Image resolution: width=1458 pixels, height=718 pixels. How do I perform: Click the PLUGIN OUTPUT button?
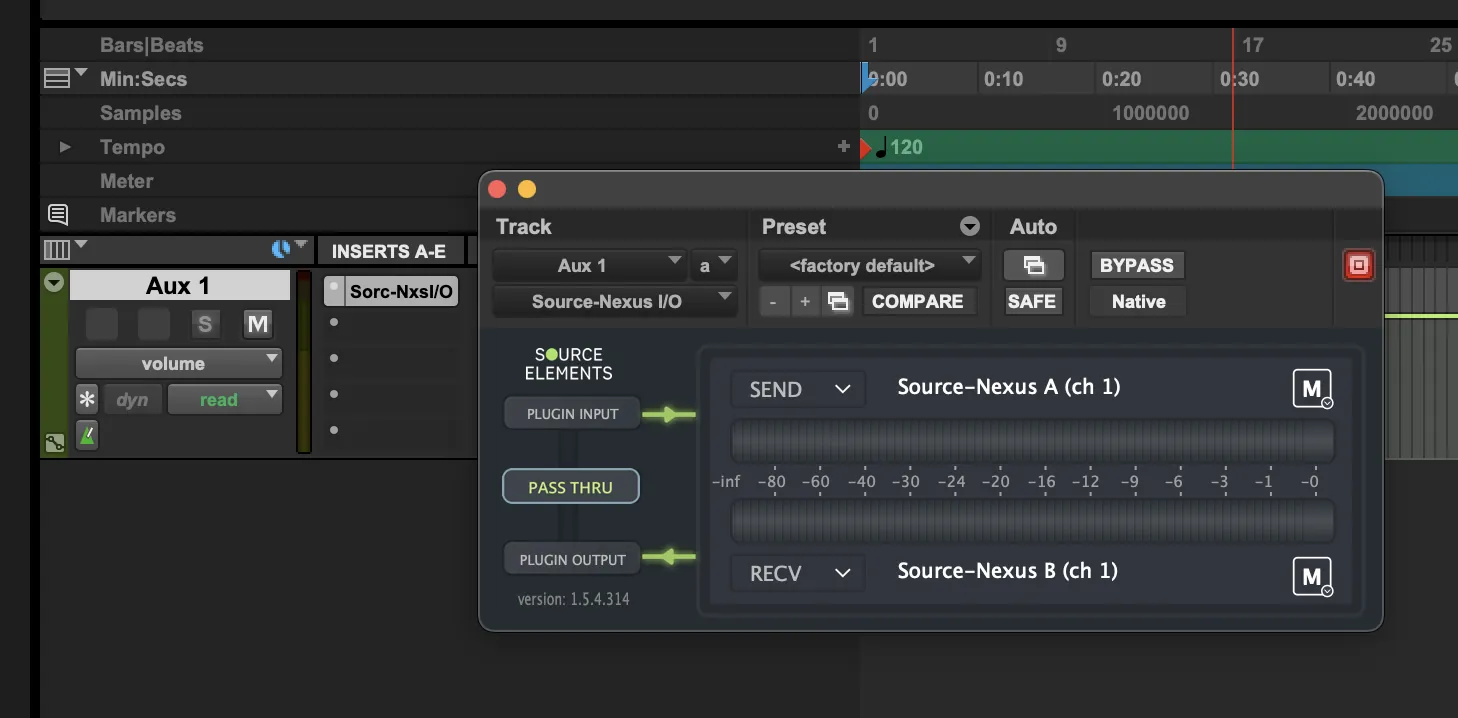[572, 559]
